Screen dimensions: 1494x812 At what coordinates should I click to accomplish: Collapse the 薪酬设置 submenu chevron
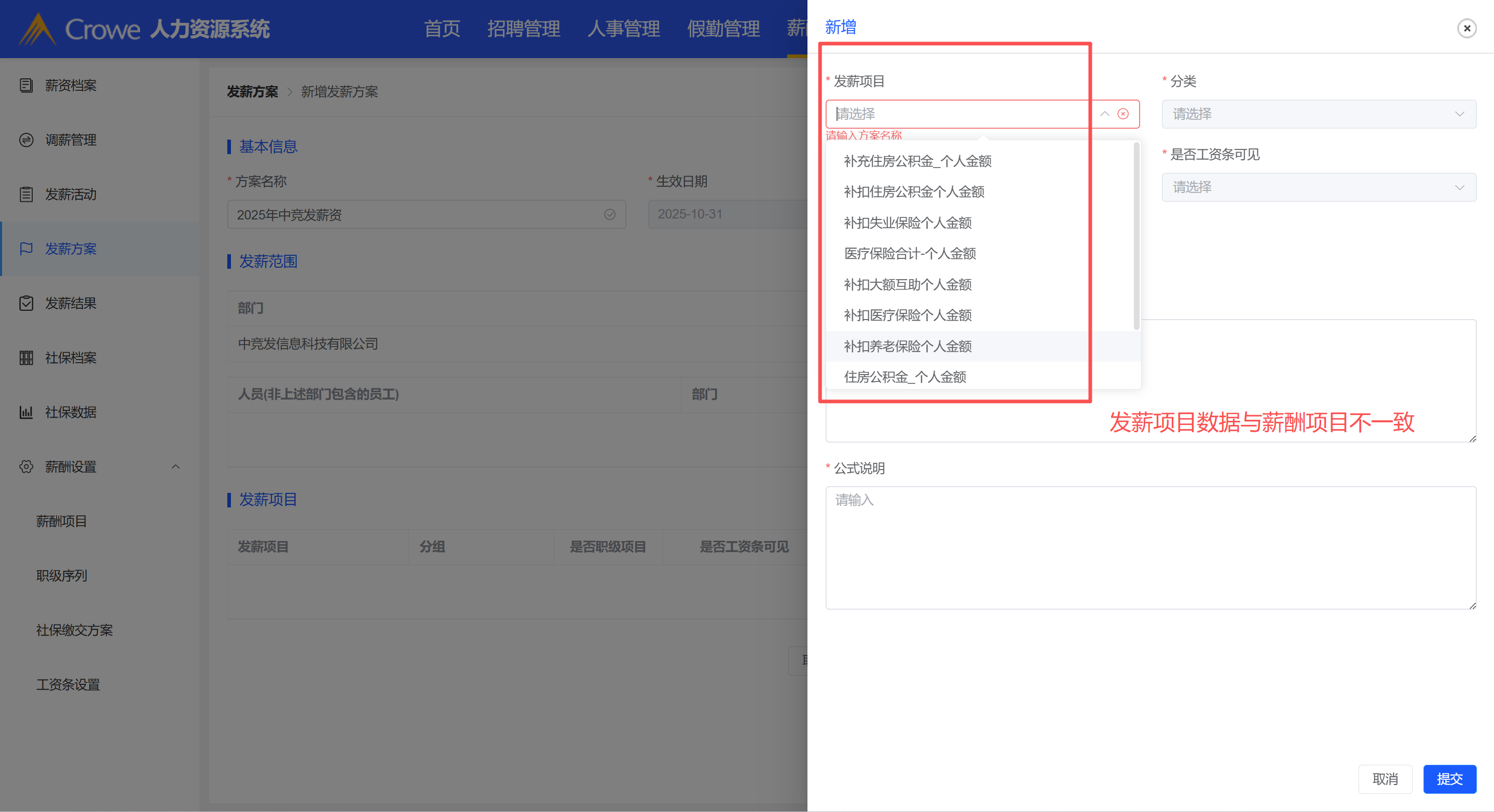coord(176,467)
